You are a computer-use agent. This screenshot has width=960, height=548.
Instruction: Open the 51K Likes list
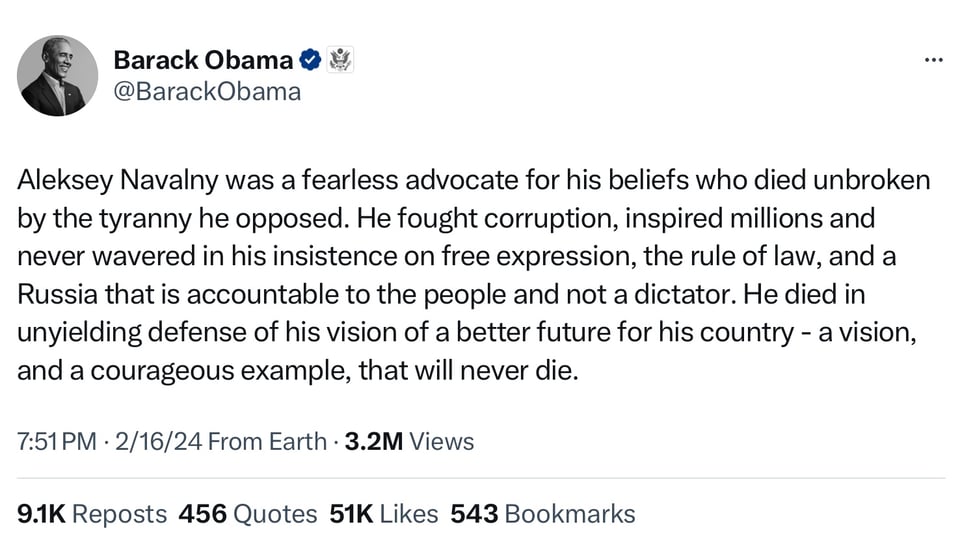tap(384, 514)
